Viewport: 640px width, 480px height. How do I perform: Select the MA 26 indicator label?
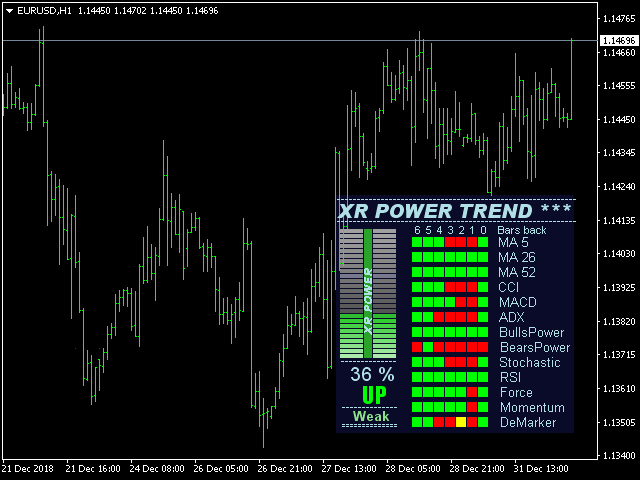point(517,258)
